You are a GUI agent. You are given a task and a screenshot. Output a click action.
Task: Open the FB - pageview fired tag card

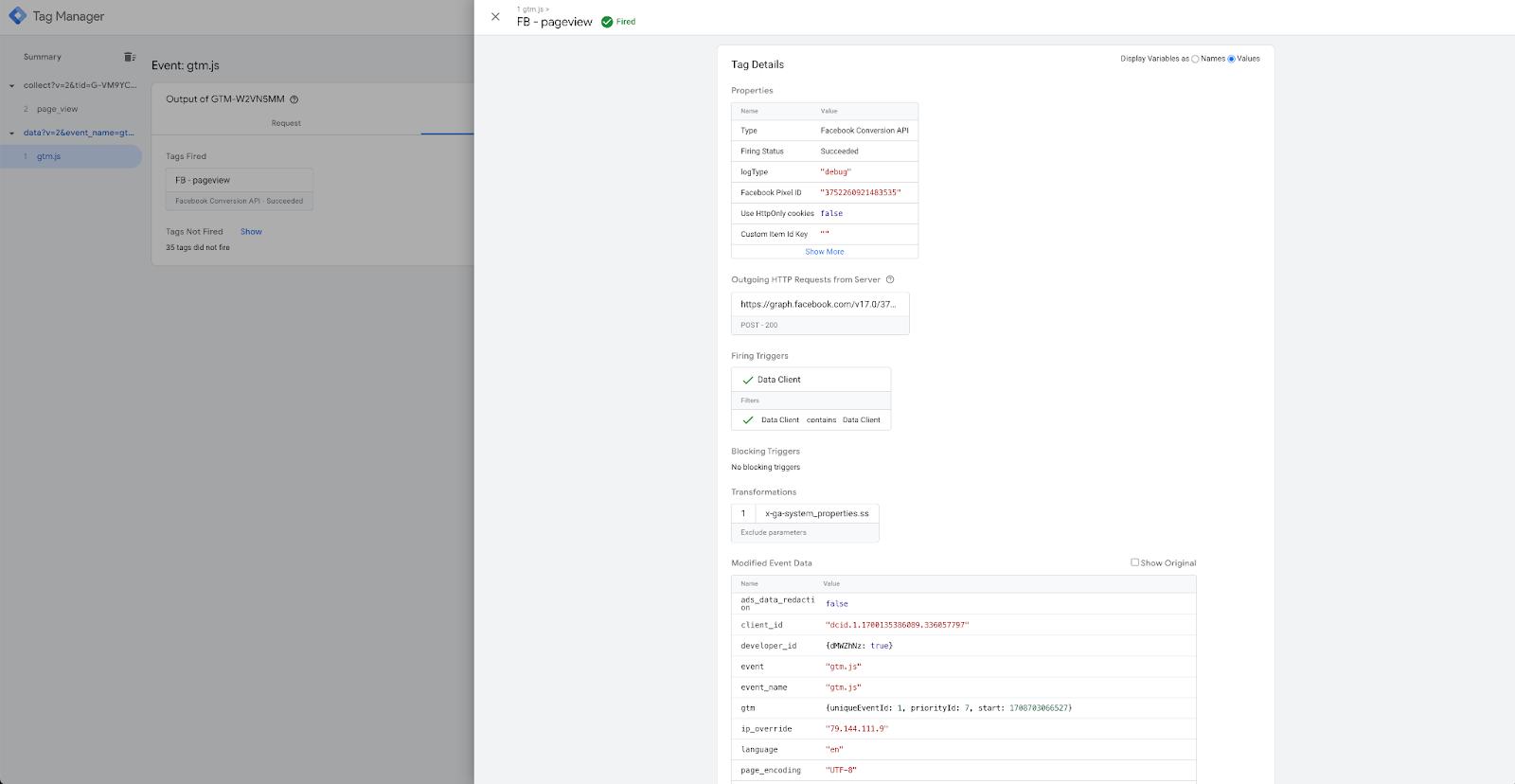pyautogui.click(x=239, y=189)
